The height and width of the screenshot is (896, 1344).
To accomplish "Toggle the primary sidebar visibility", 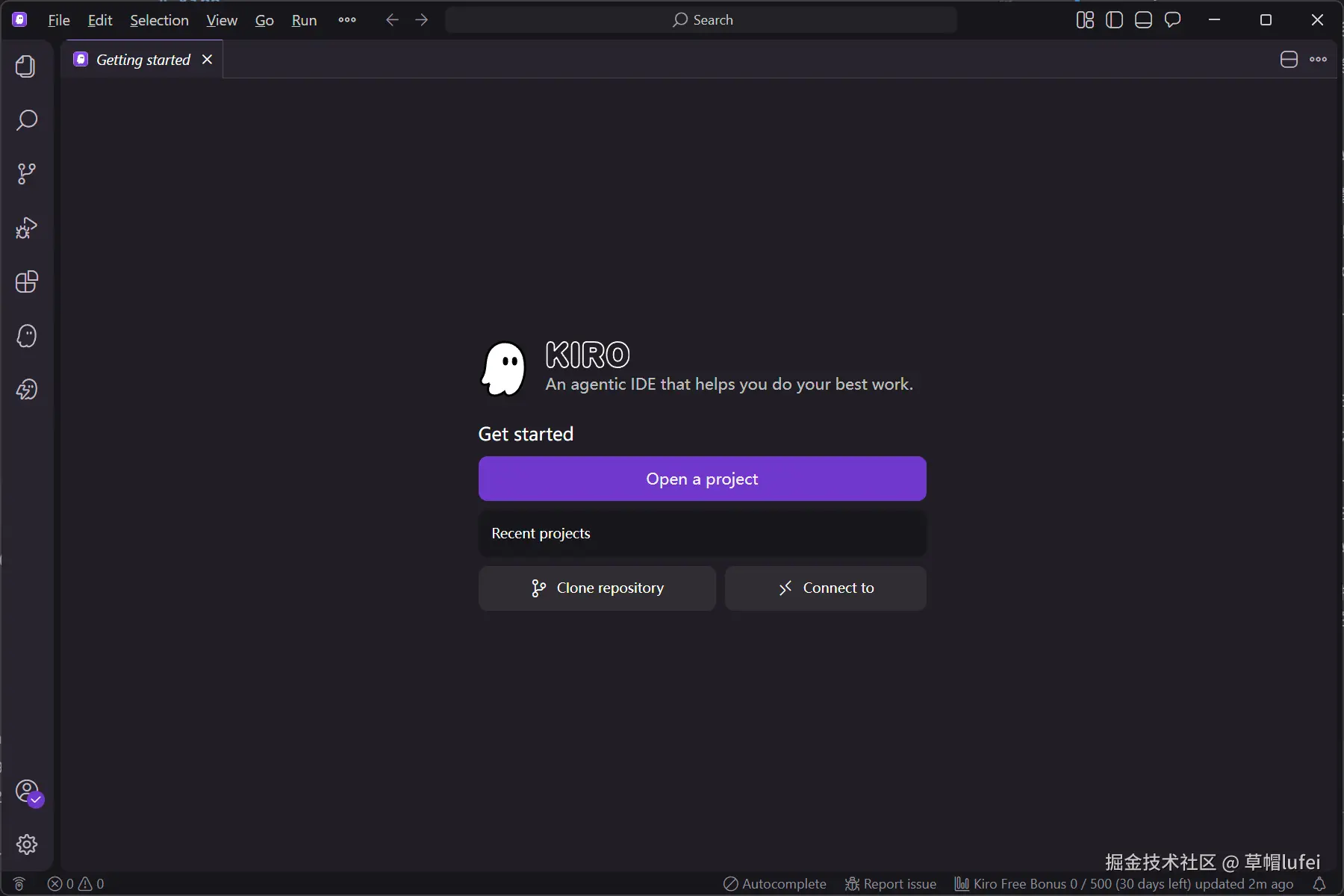I will pos(1114,20).
